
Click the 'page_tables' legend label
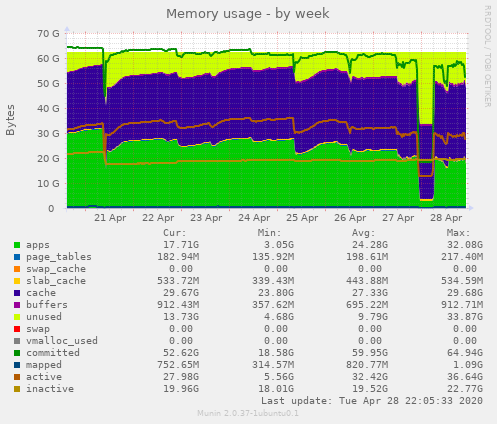click(x=59, y=257)
